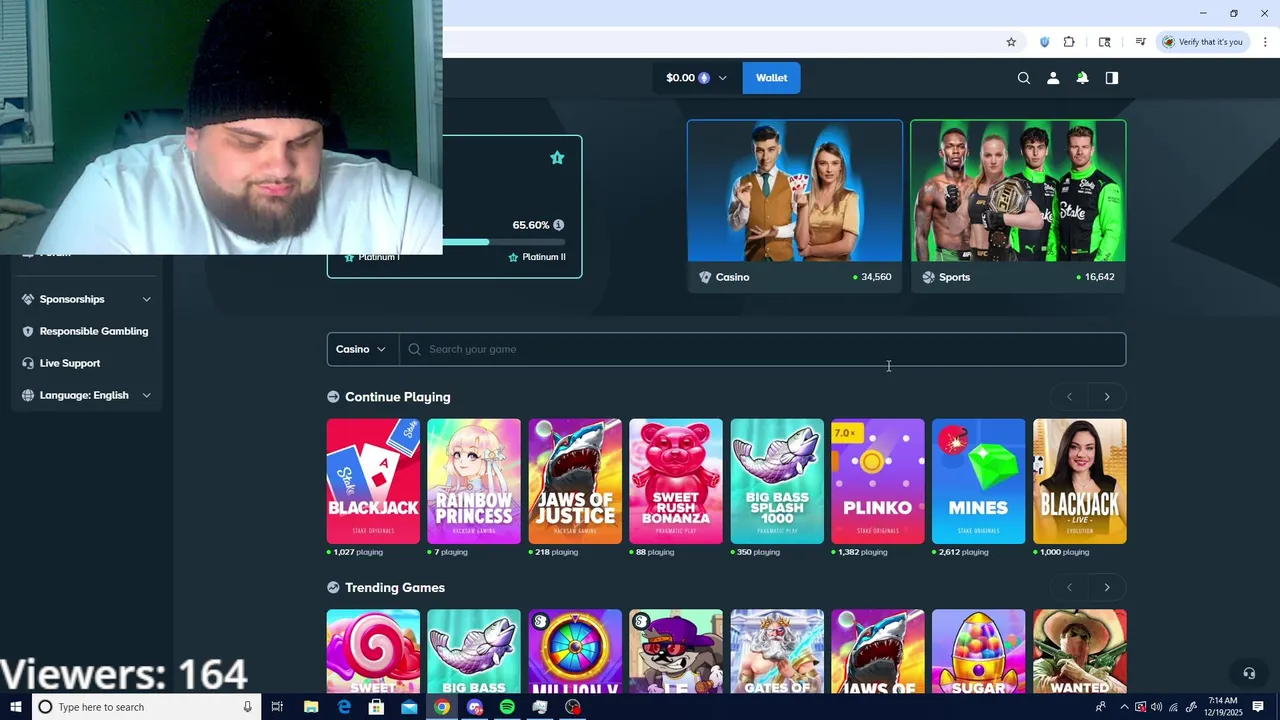Open the Le Bandit raccoon trending game
The height and width of the screenshot is (720, 1280).
[676, 651]
